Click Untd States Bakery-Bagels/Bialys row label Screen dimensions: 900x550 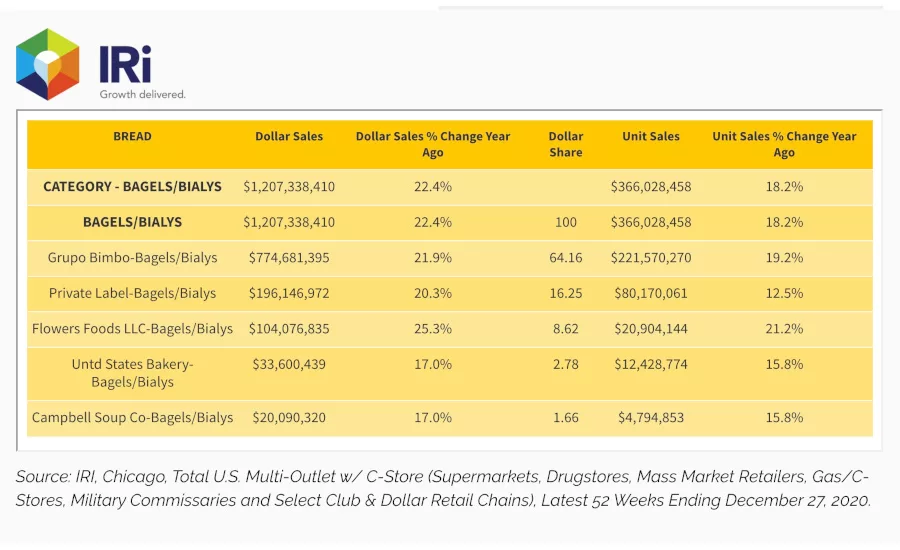coord(133,373)
